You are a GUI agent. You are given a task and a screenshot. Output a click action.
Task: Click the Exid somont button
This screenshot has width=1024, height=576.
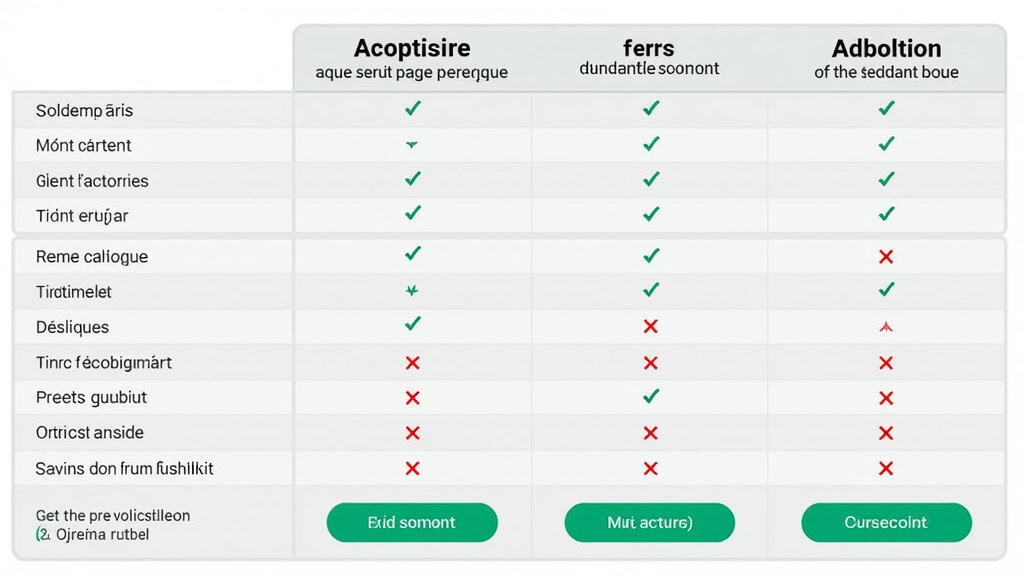click(x=412, y=522)
